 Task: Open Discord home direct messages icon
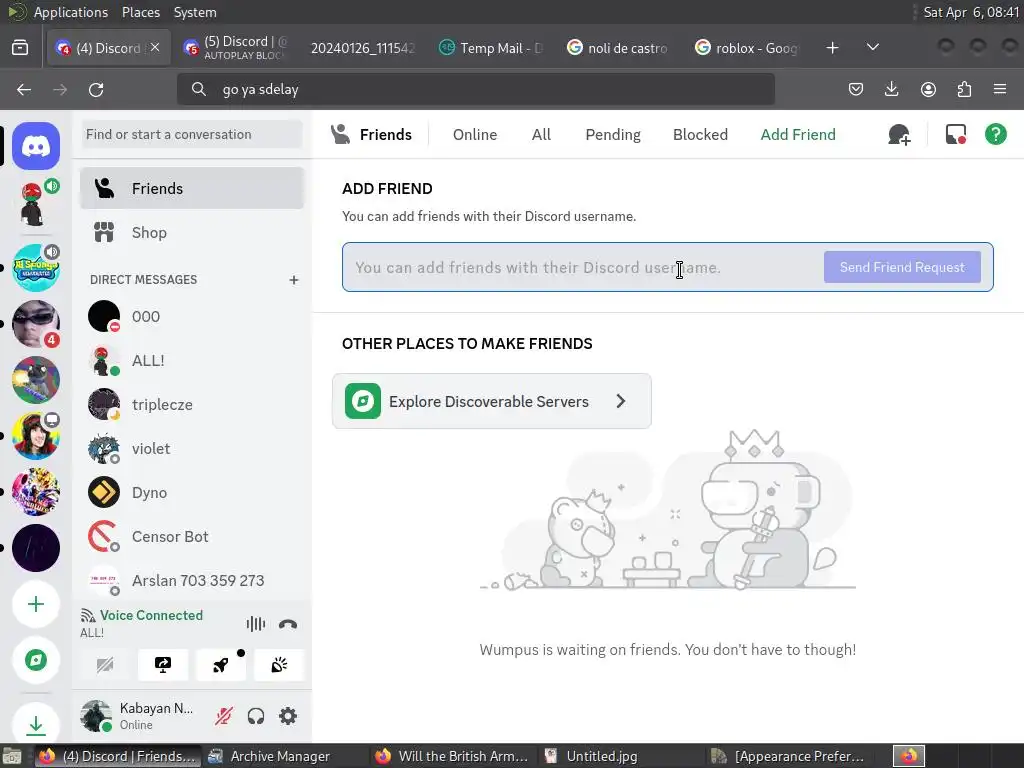[36, 146]
